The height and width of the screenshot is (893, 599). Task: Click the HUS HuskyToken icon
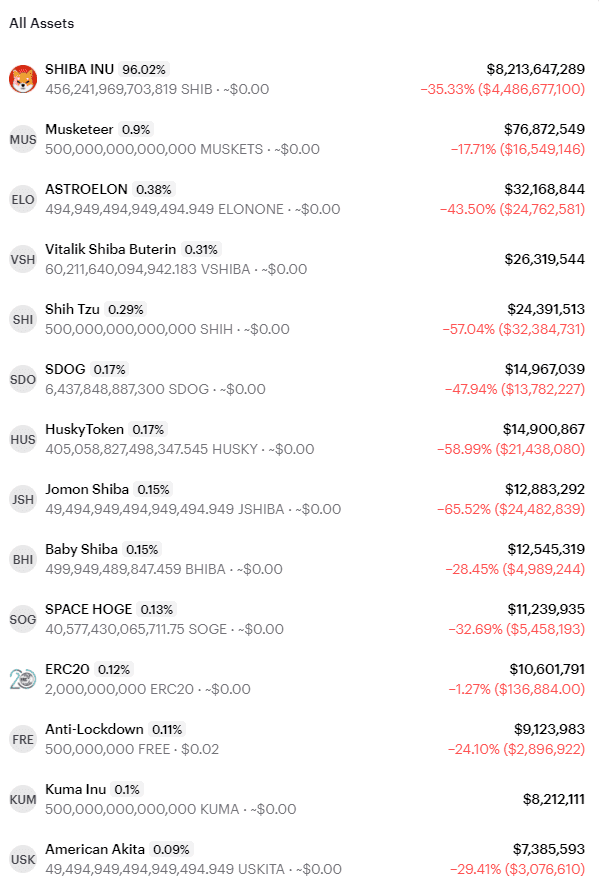[23, 439]
